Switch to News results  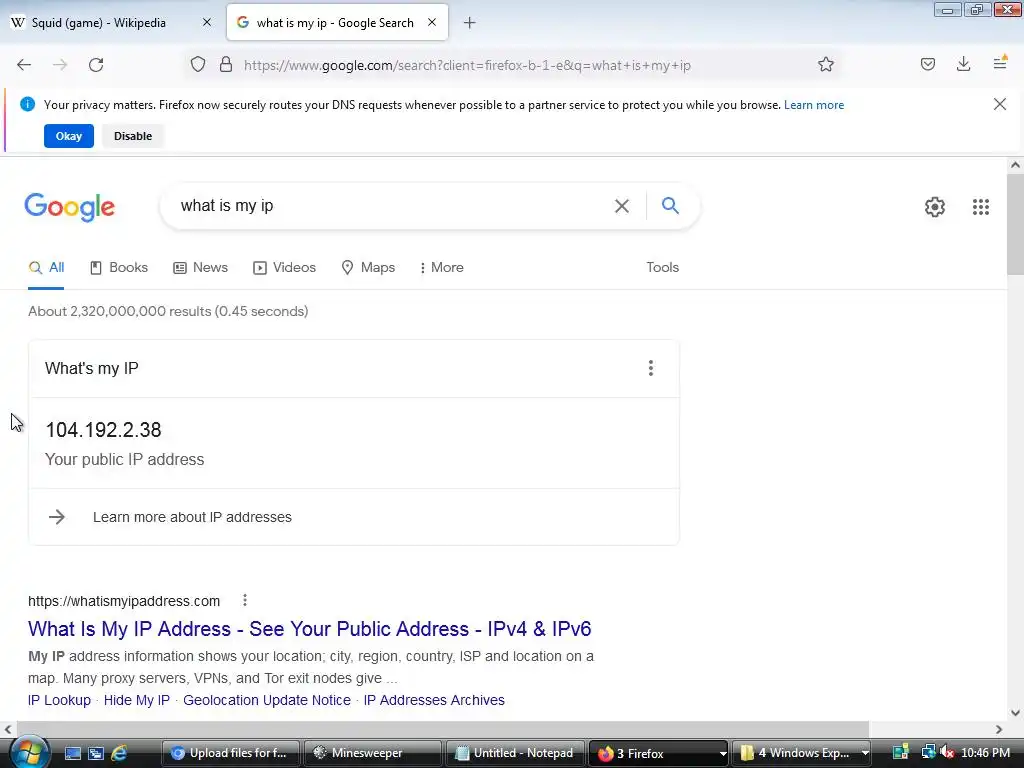[200, 268]
